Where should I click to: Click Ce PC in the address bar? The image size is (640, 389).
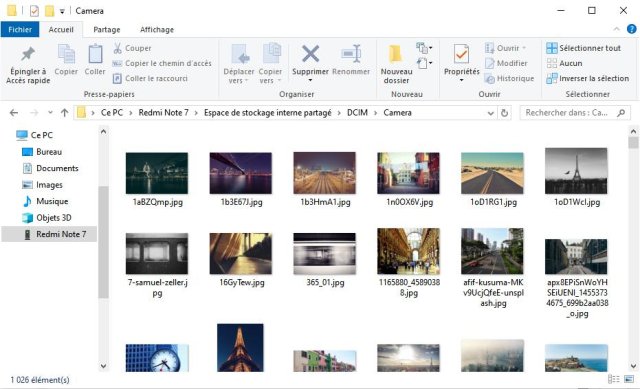[x=112, y=113]
